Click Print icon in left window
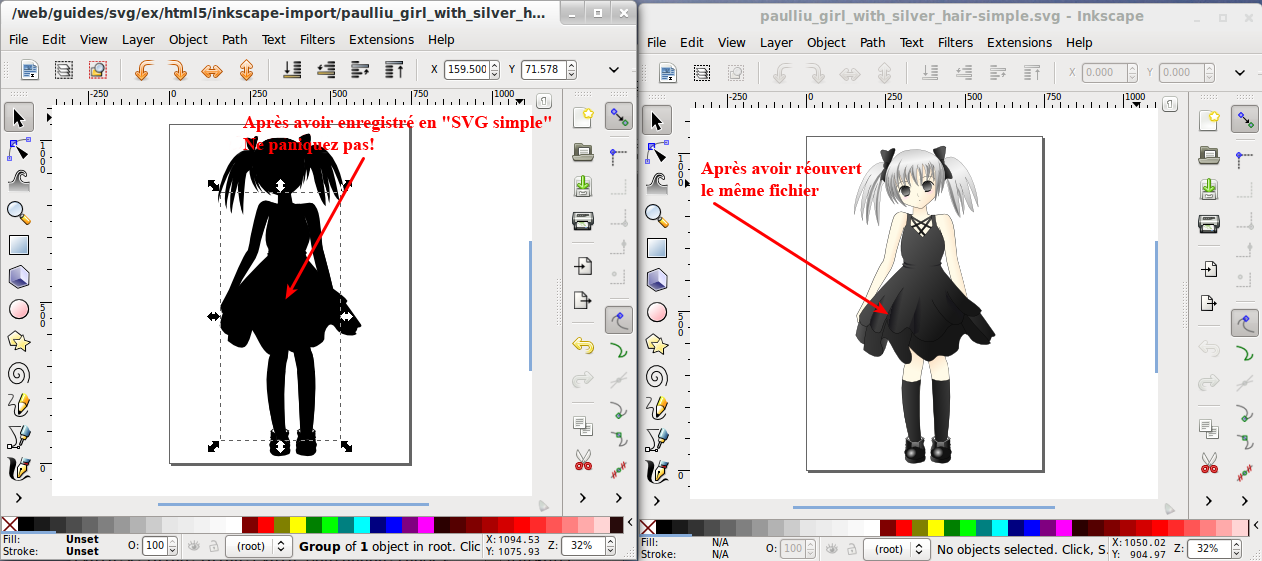 pyautogui.click(x=583, y=220)
